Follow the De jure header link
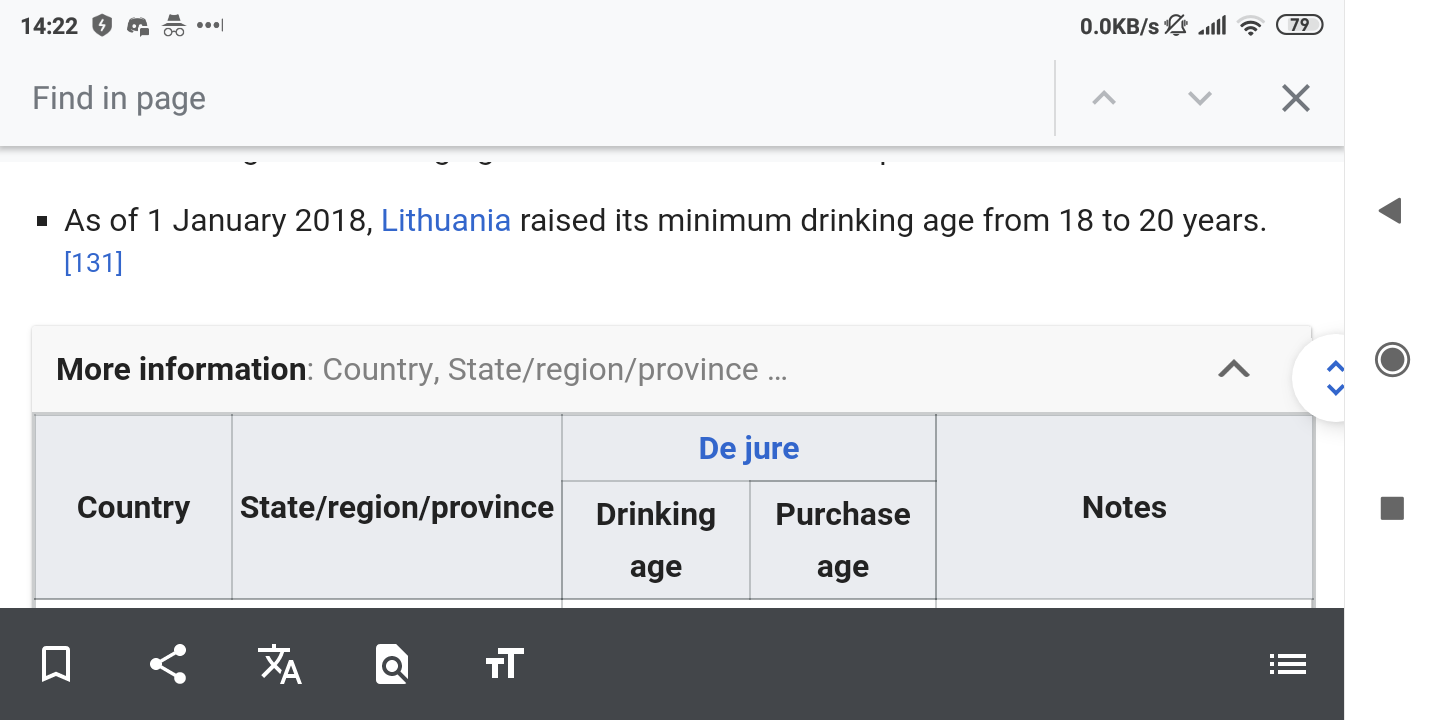 coord(749,448)
